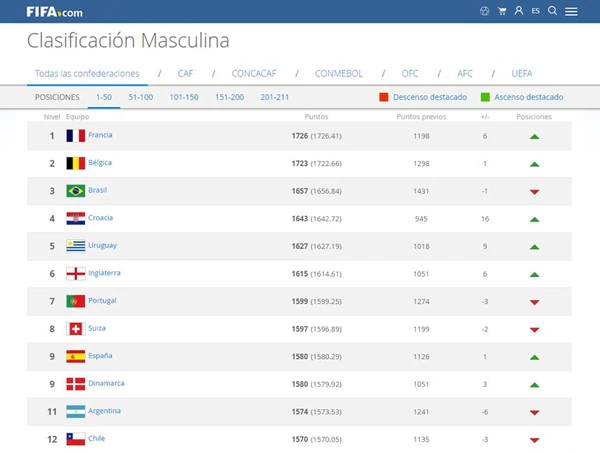600x453 pixels.
Task: Open the Suiza team link
Action: (97, 328)
